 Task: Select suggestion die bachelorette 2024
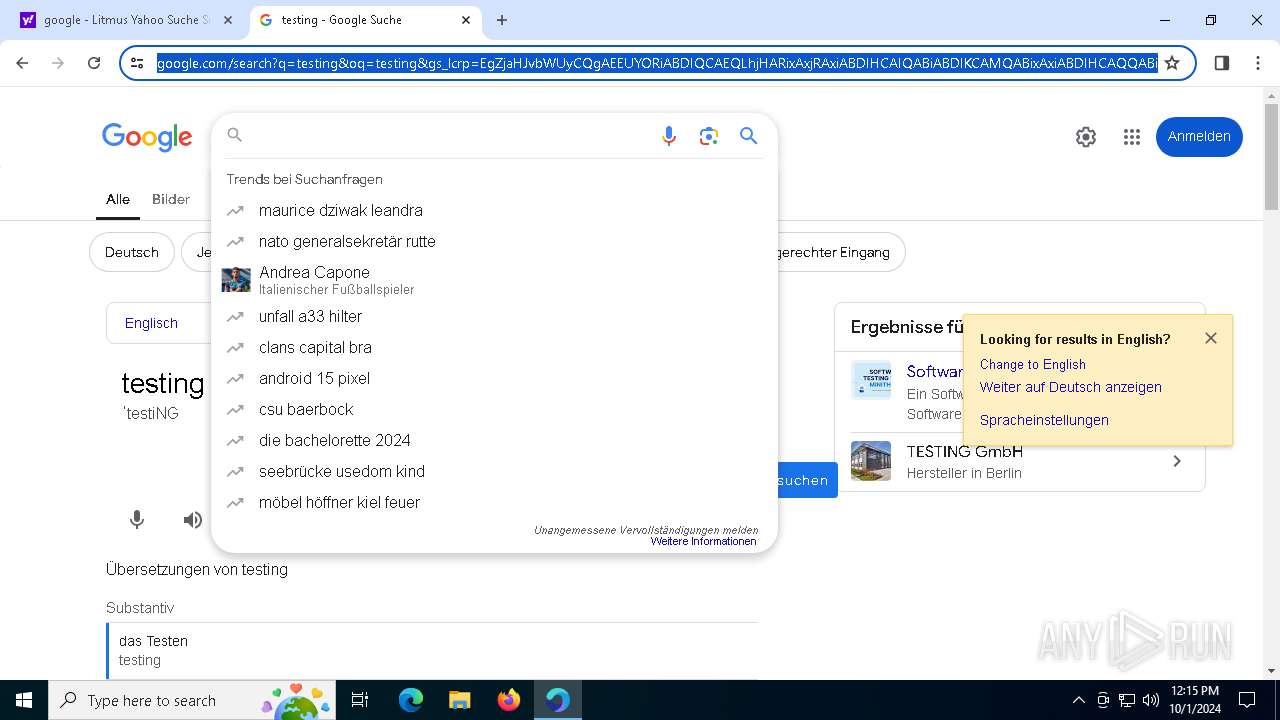pyautogui.click(x=494, y=440)
